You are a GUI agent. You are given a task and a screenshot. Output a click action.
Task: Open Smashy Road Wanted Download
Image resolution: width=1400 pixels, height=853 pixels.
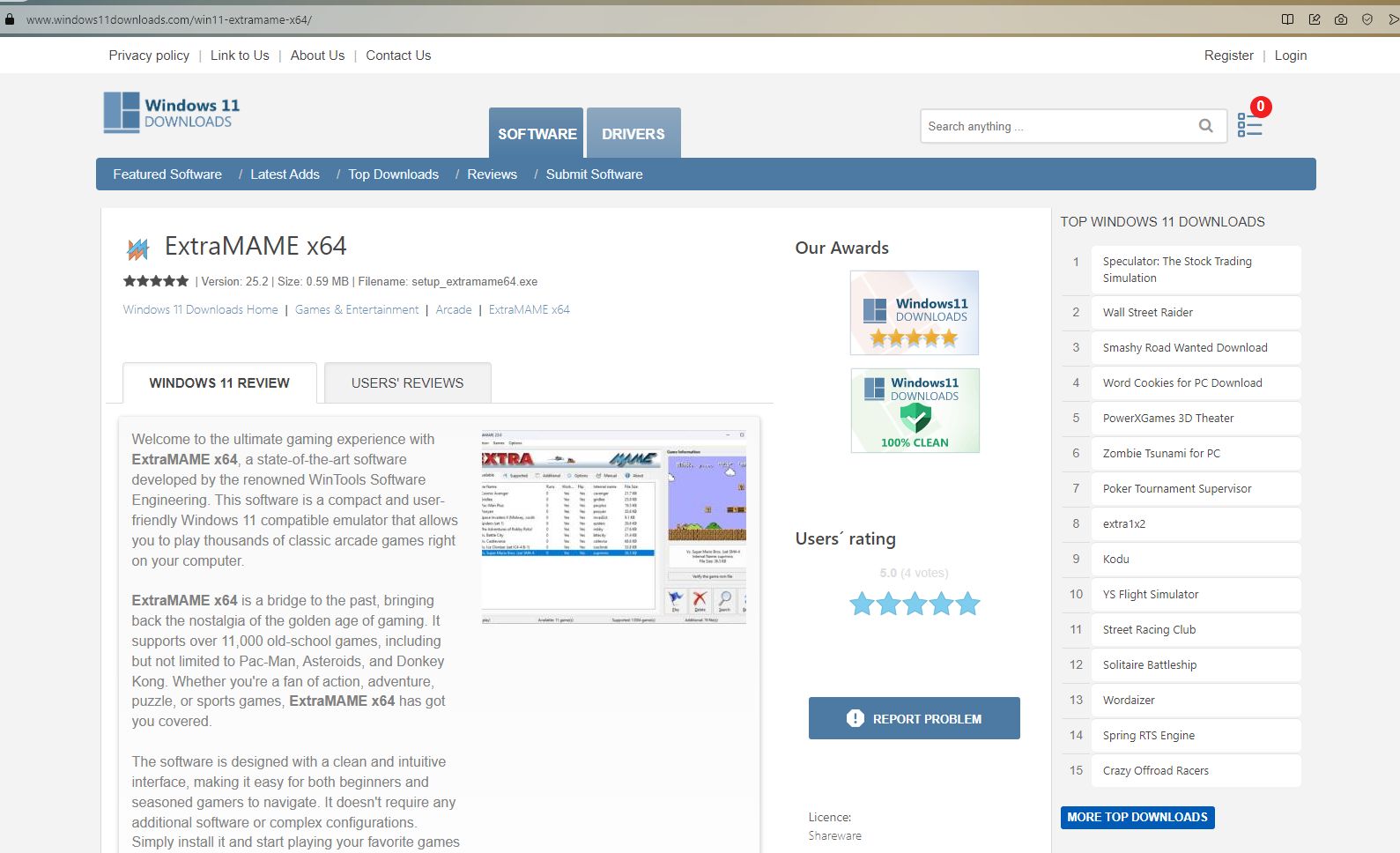coord(1196,347)
